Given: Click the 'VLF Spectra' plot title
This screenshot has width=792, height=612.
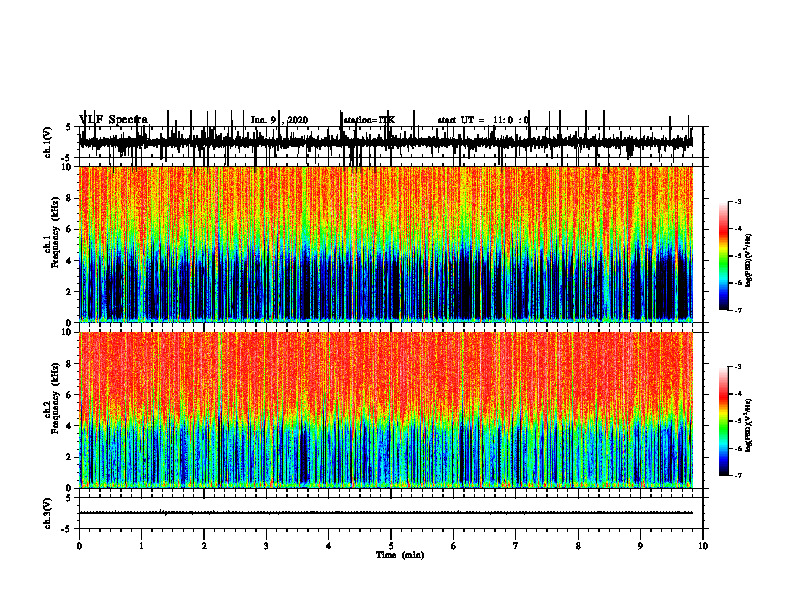Looking at the screenshot, I should [x=114, y=120].
